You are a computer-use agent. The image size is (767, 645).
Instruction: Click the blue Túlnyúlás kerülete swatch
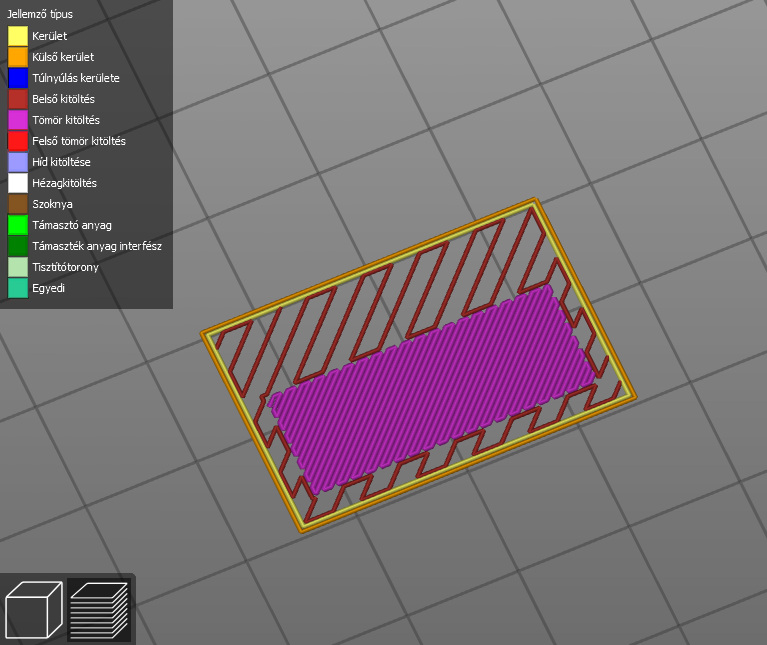18,78
